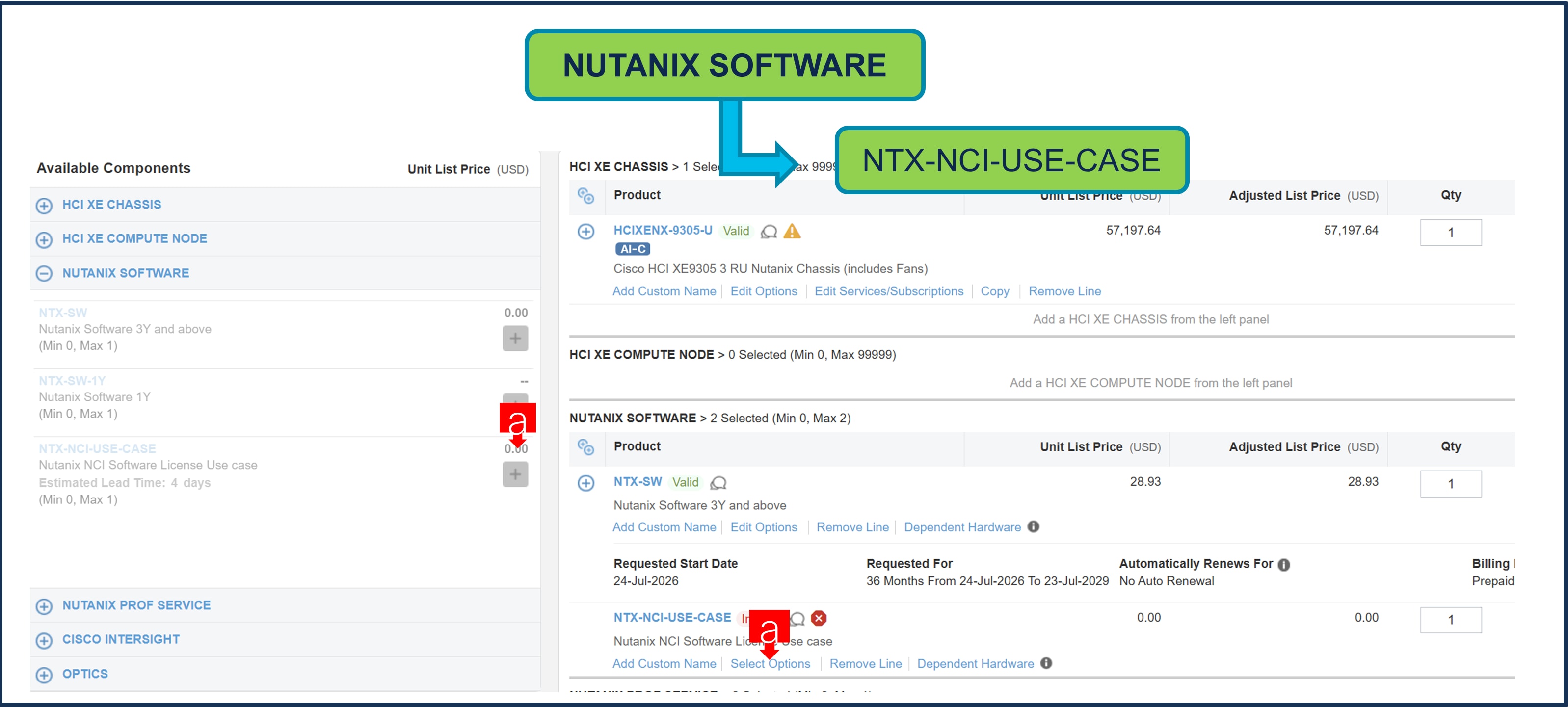The width and height of the screenshot is (1568, 707).
Task: Click NTX-SW in Available Components list
Action: pyautogui.click(x=63, y=313)
